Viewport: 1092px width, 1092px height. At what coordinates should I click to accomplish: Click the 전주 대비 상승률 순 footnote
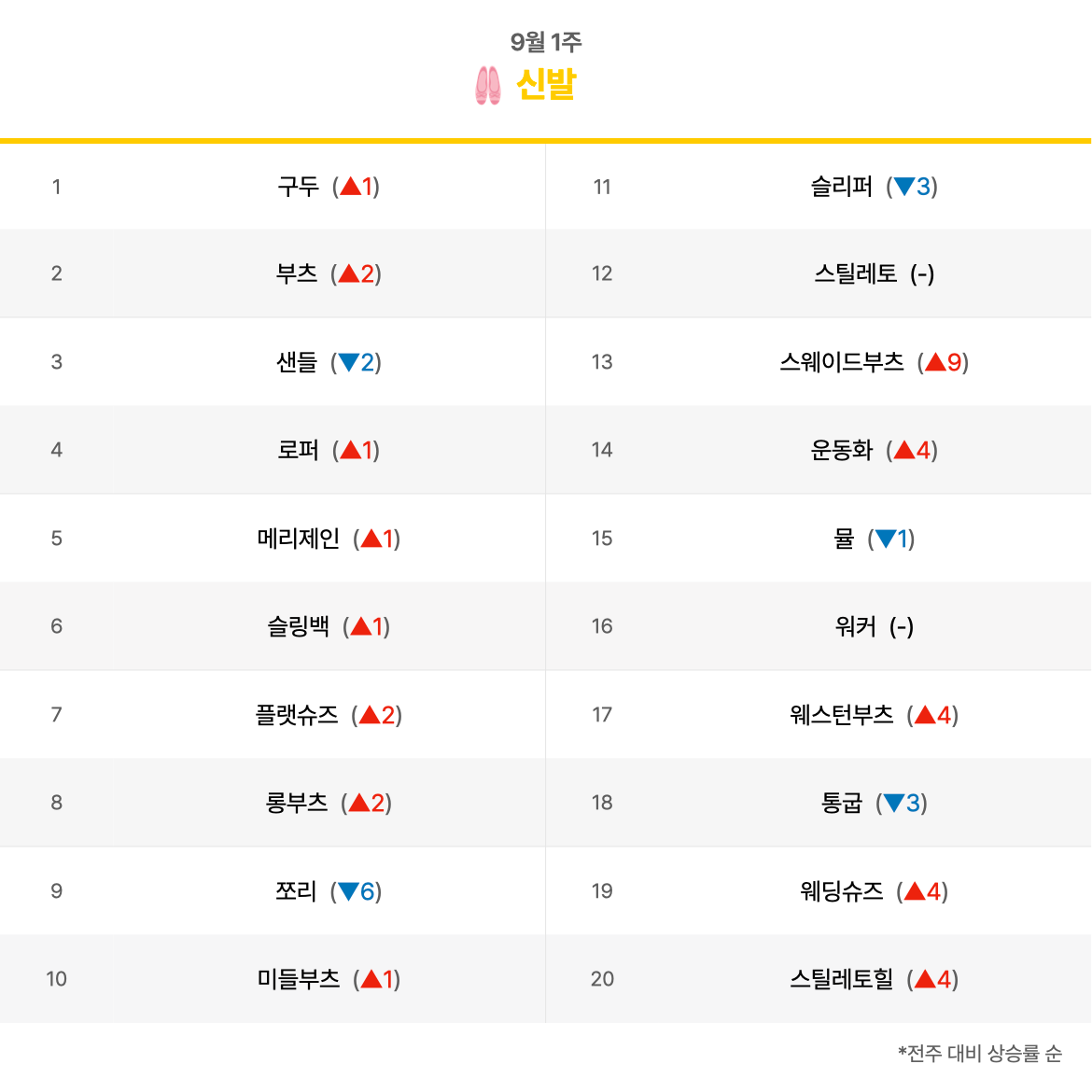(980, 1053)
